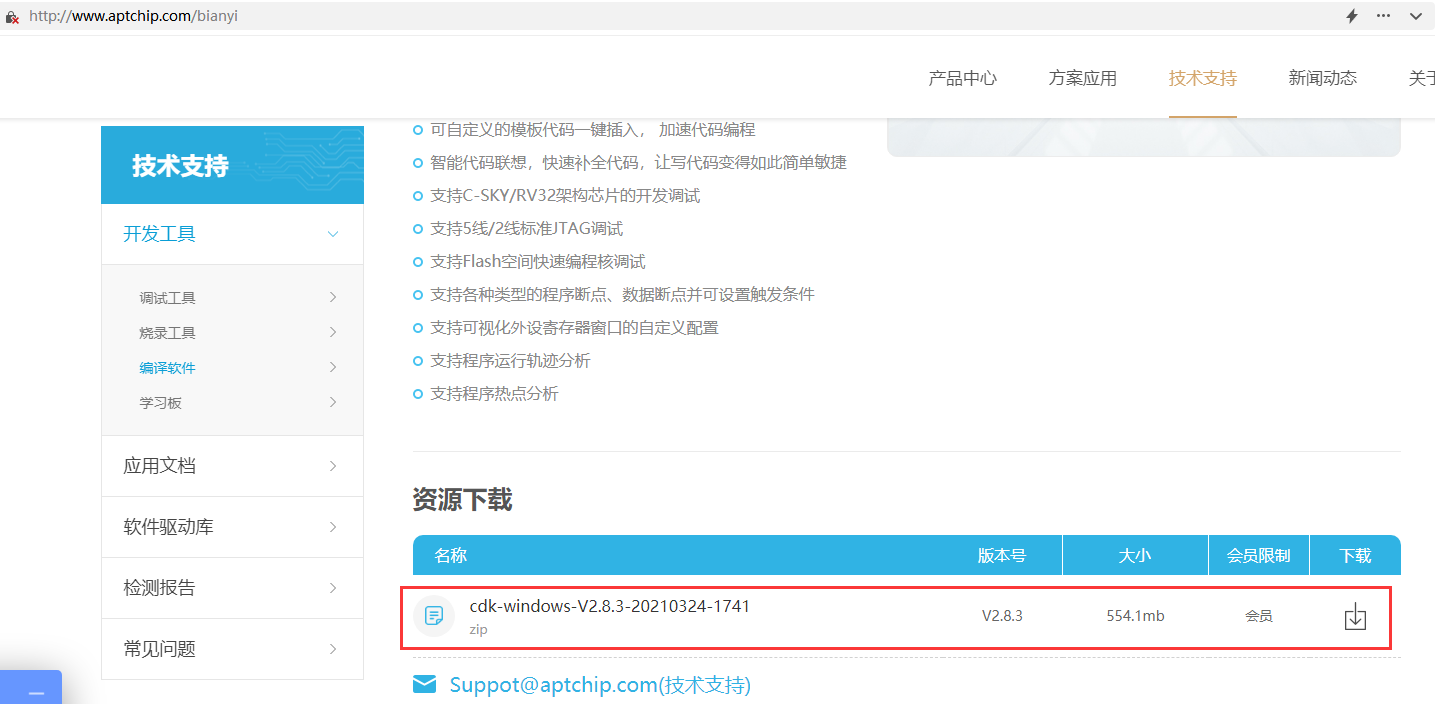Open 常见问题 in the sidebar
Screen dimensions: 1435x704
[x=232, y=649]
